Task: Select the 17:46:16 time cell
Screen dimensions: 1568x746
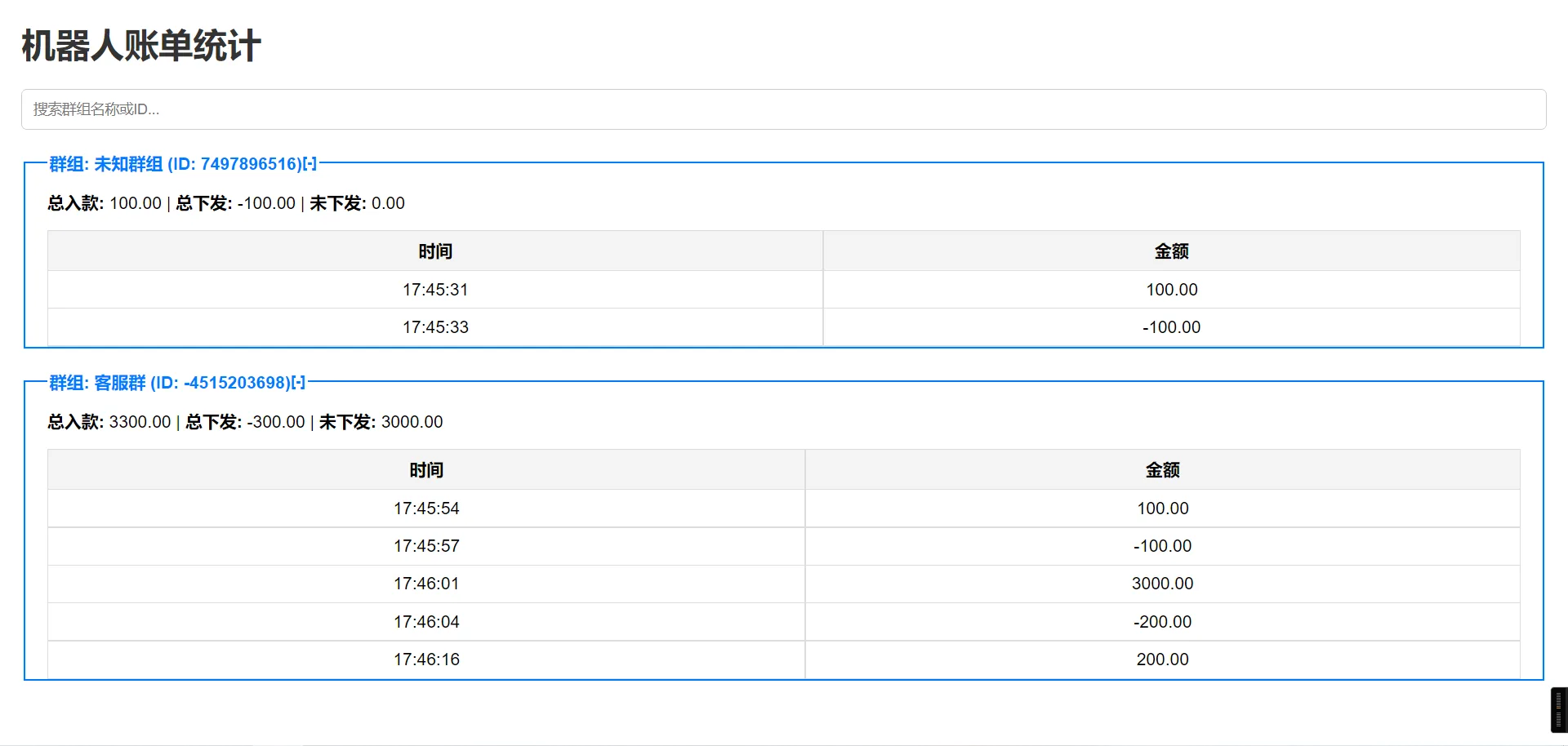Action: click(x=426, y=659)
